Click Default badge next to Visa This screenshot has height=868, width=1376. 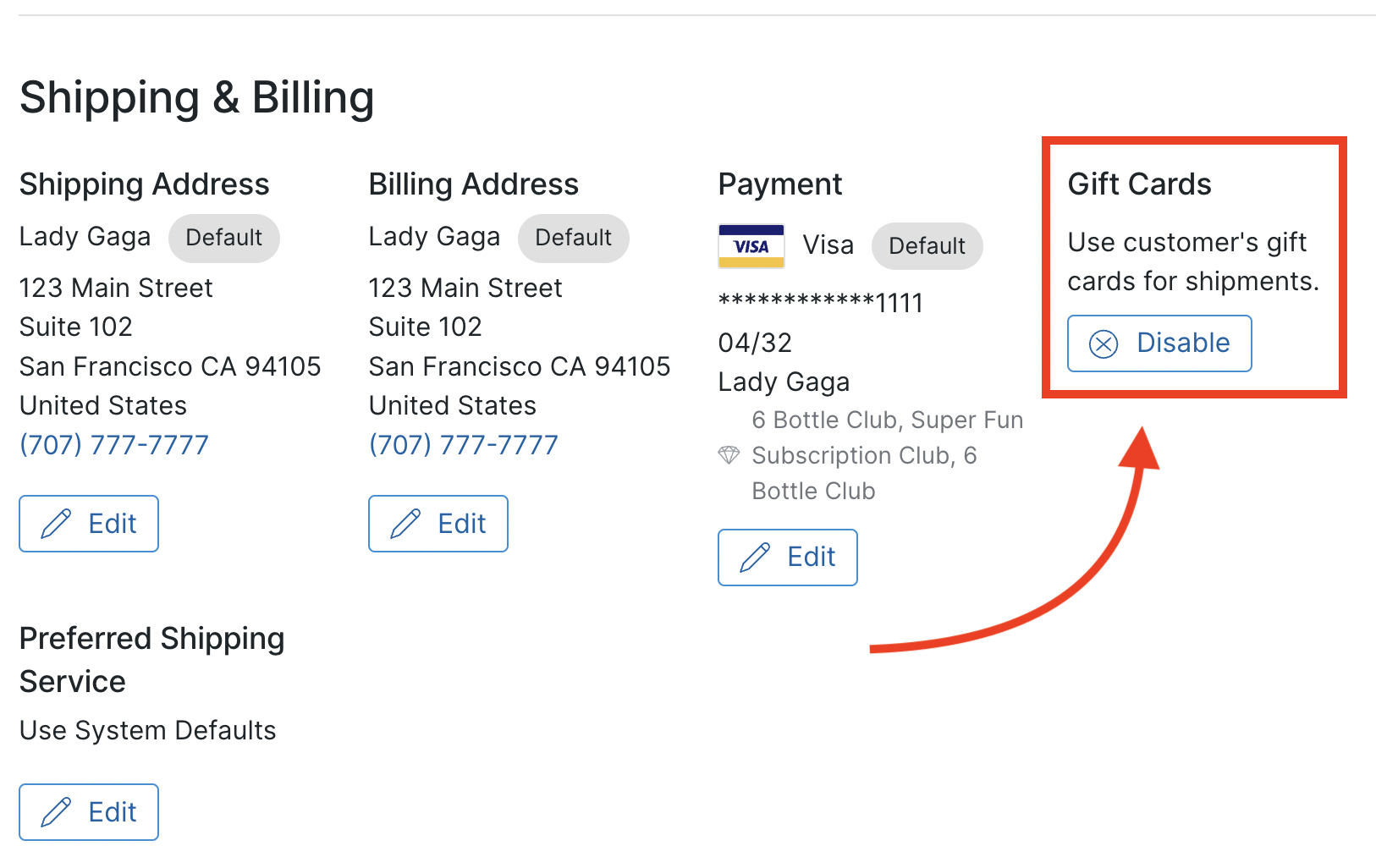pyautogui.click(x=927, y=246)
